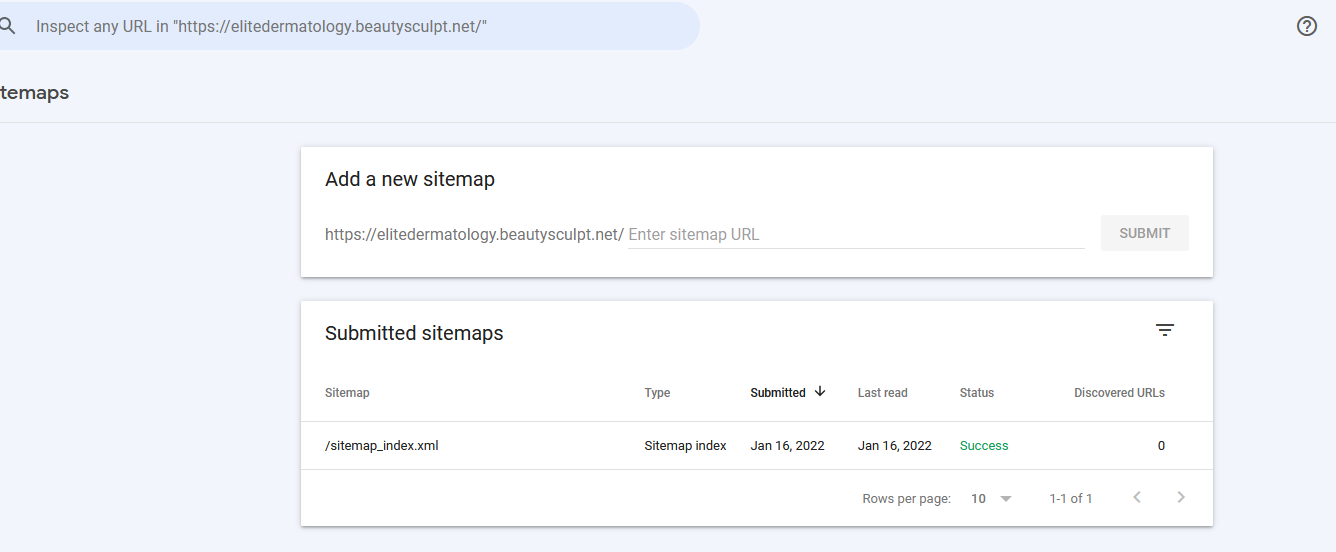Viewport: 1336px width, 552px height.
Task: Focus the Enter sitemap URL field
Action: [x=856, y=235]
